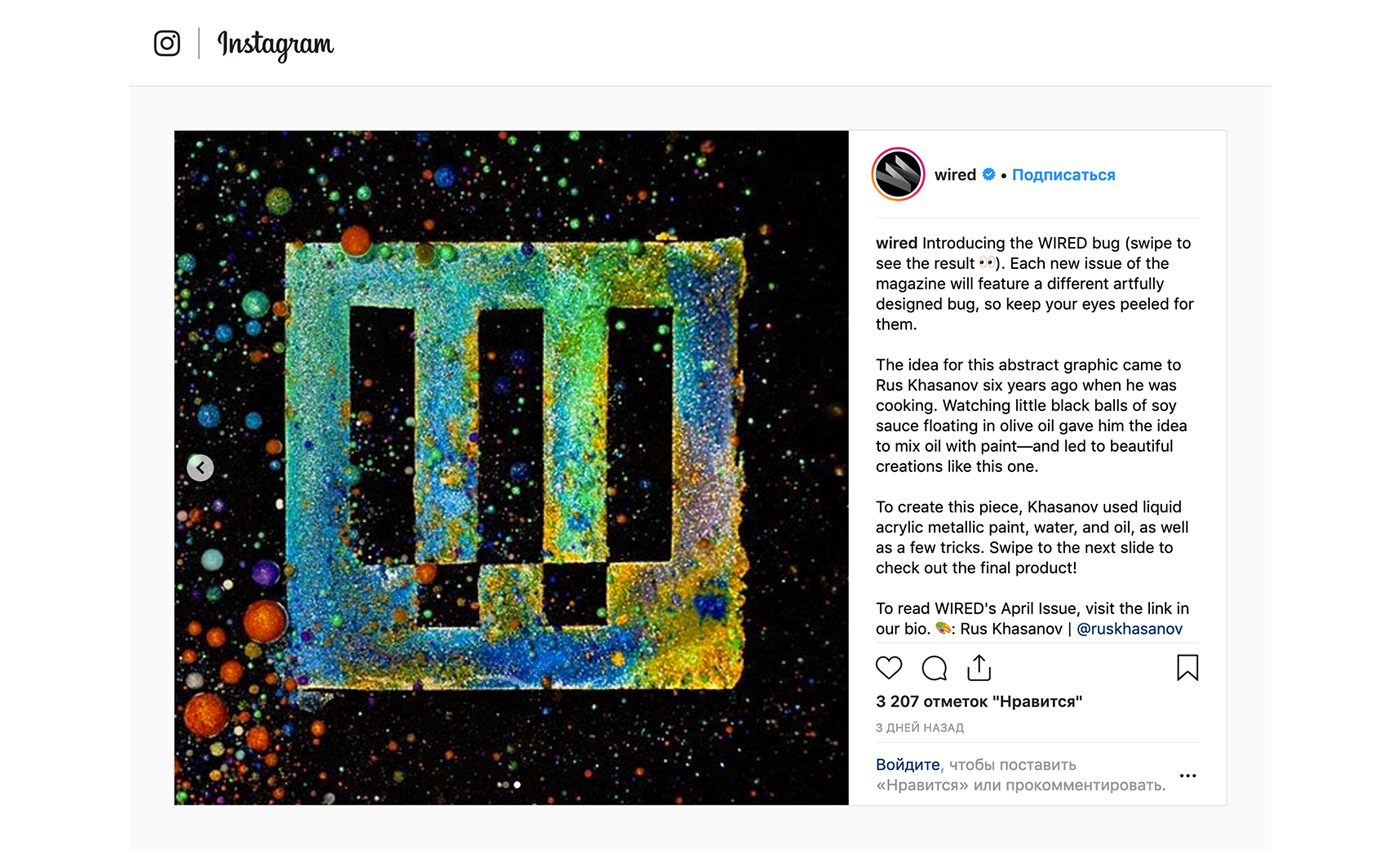The height and width of the screenshot is (852, 1400).
Task: Open the three-dots more options menu
Action: tap(1187, 776)
